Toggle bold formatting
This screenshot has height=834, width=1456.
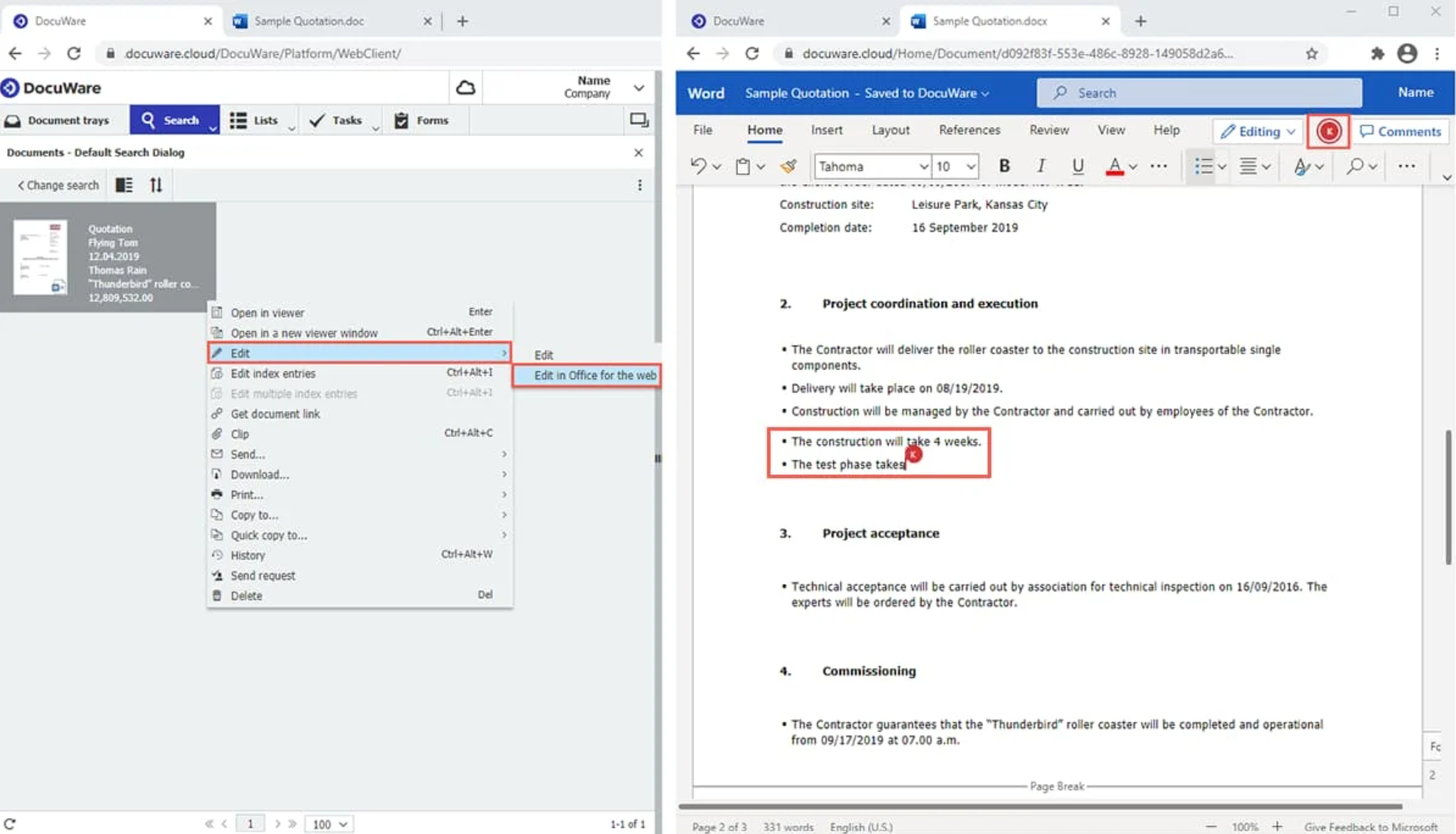[x=1004, y=165]
